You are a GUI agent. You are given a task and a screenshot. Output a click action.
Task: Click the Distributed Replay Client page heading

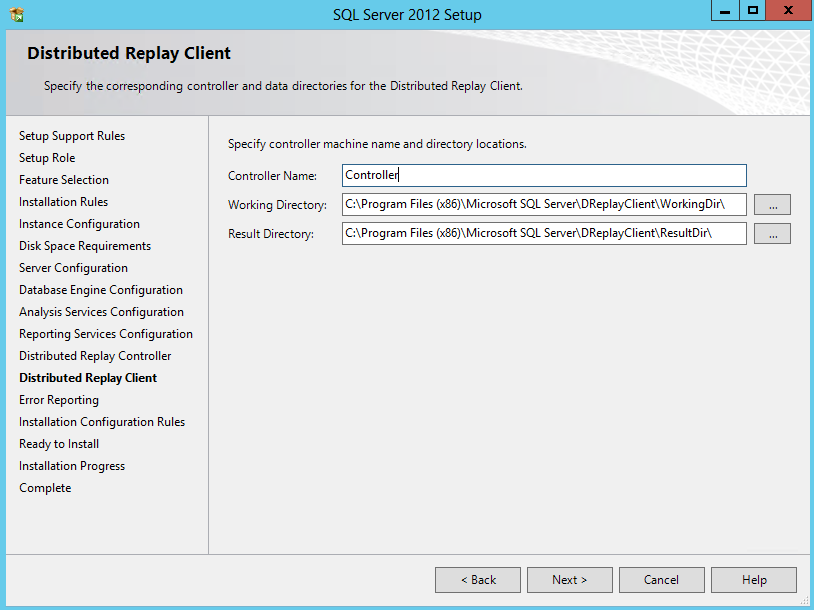(129, 53)
